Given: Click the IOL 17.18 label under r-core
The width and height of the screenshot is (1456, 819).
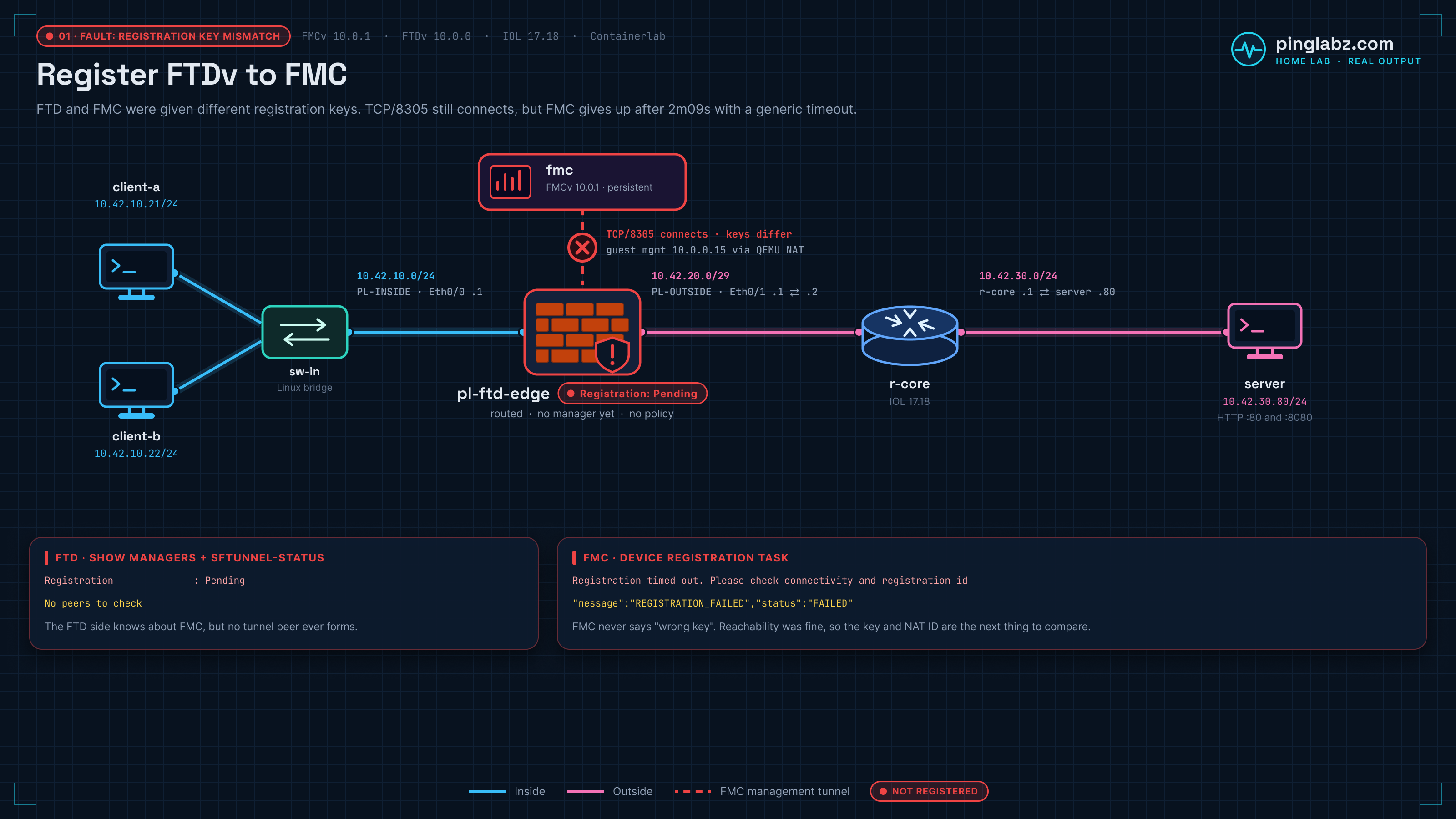Looking at the screenshot, I should [x=910, y=401].
